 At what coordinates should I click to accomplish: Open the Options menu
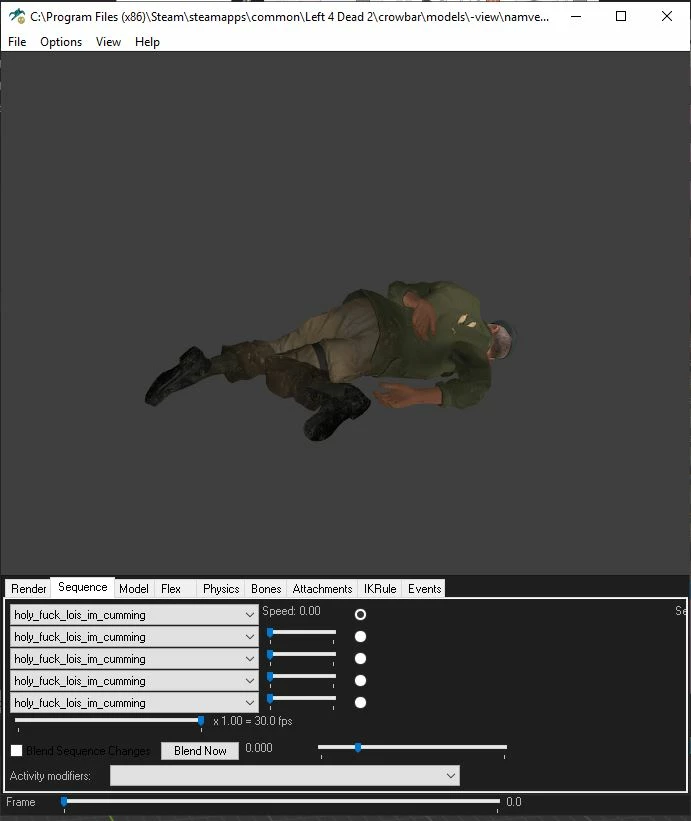(x=61, y=42)
